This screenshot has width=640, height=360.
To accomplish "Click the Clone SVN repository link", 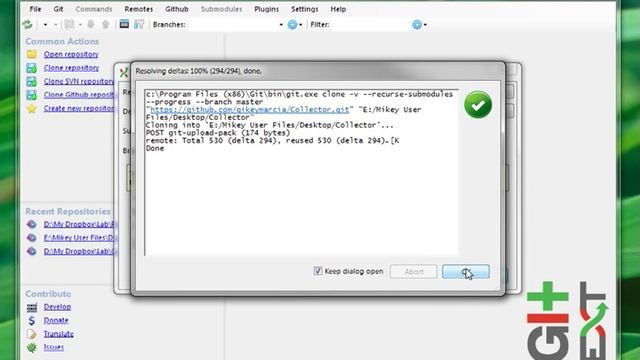I will [78, 81].
